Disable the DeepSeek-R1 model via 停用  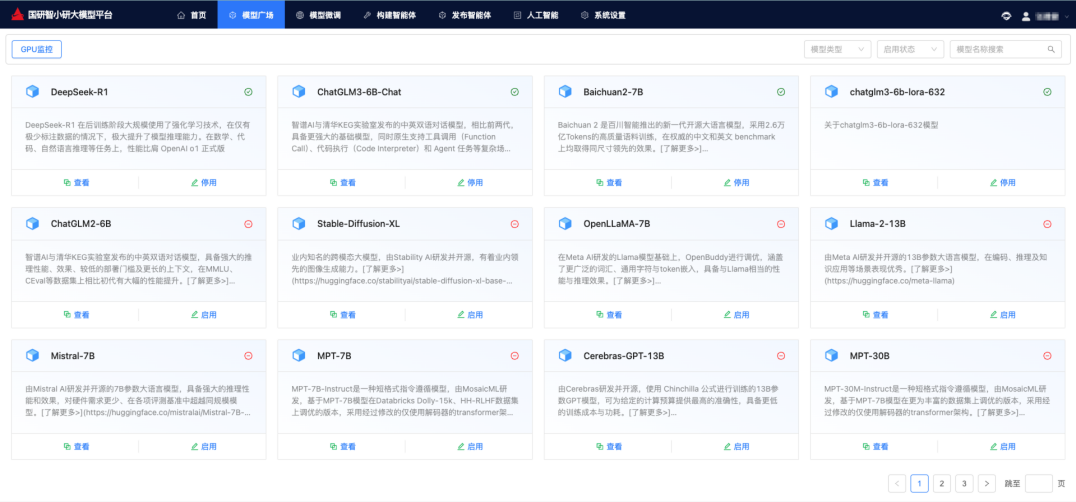point(202,182)
